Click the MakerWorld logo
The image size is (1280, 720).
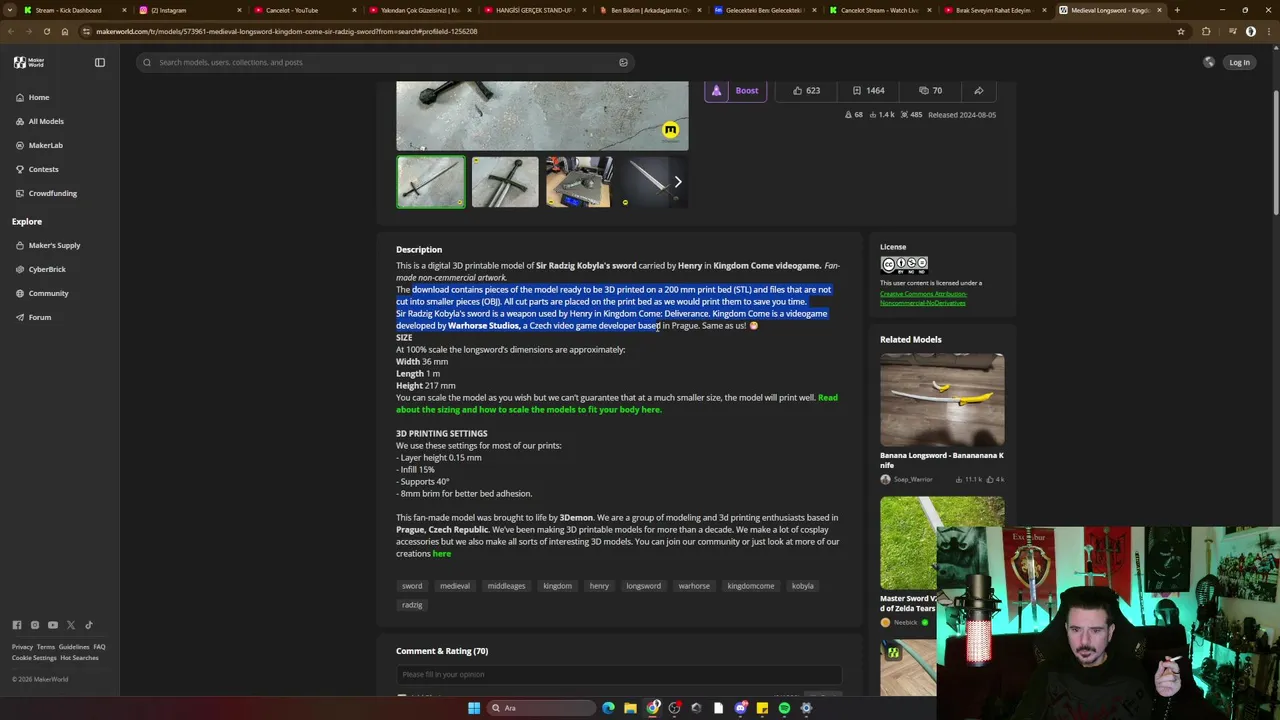coord(28,62)
